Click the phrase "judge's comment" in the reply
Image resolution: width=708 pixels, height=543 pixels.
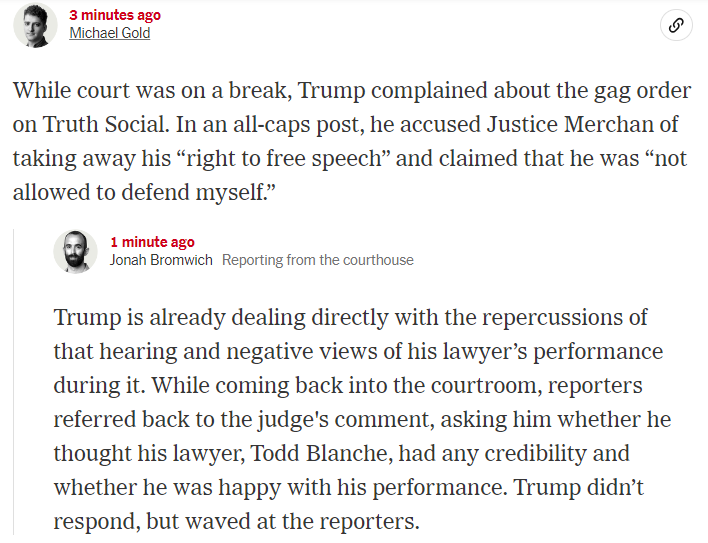[x=345, y=420]
